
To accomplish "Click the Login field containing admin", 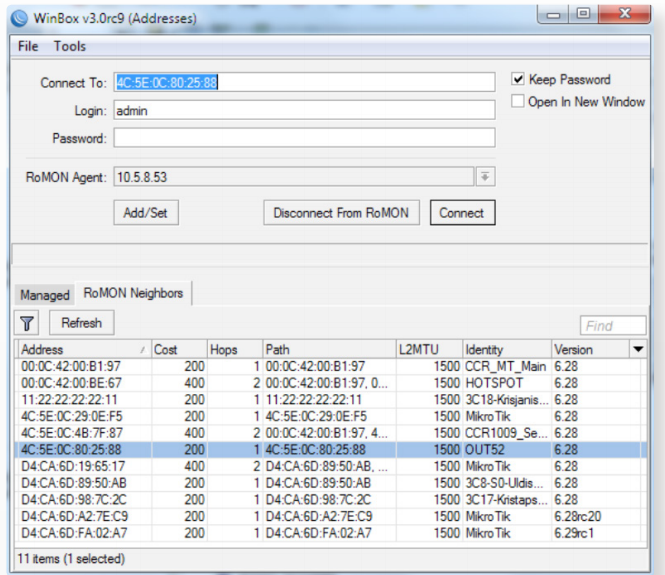I will pos(304,110).
